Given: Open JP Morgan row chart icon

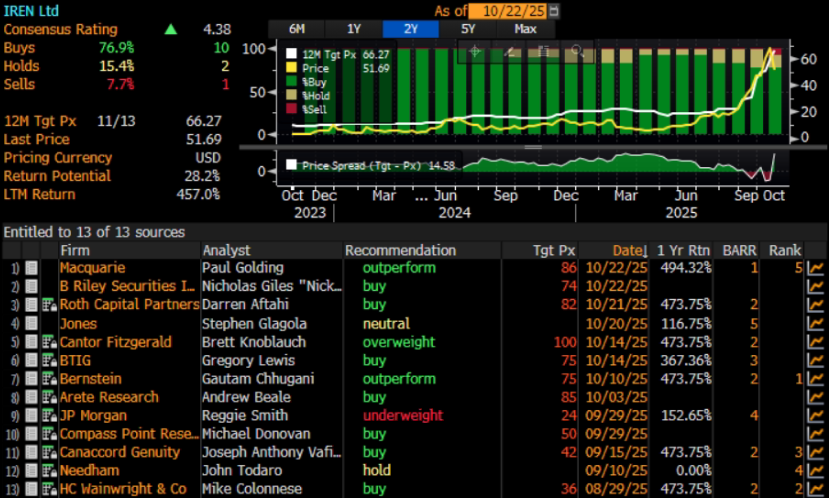Looking at the screenshot, I should 815,416.
